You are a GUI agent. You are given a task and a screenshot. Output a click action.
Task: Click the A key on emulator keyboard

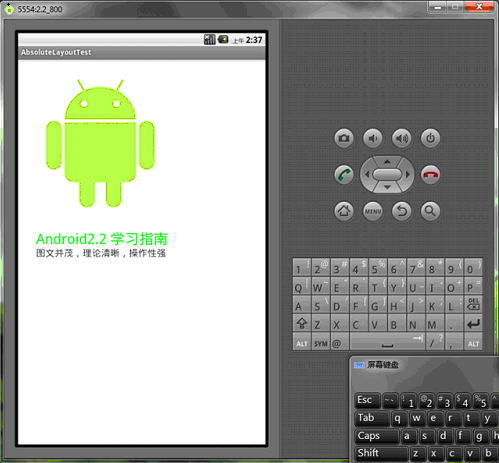click(x=302, y=304)
